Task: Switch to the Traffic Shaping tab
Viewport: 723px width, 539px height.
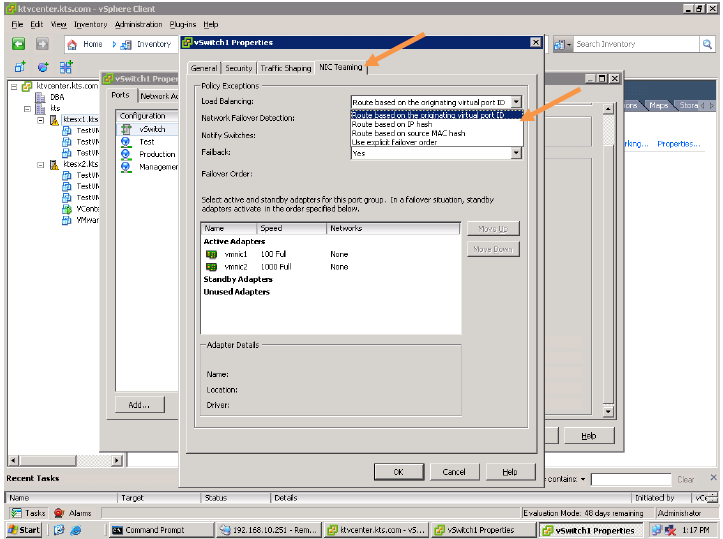Action: point(285,68)
